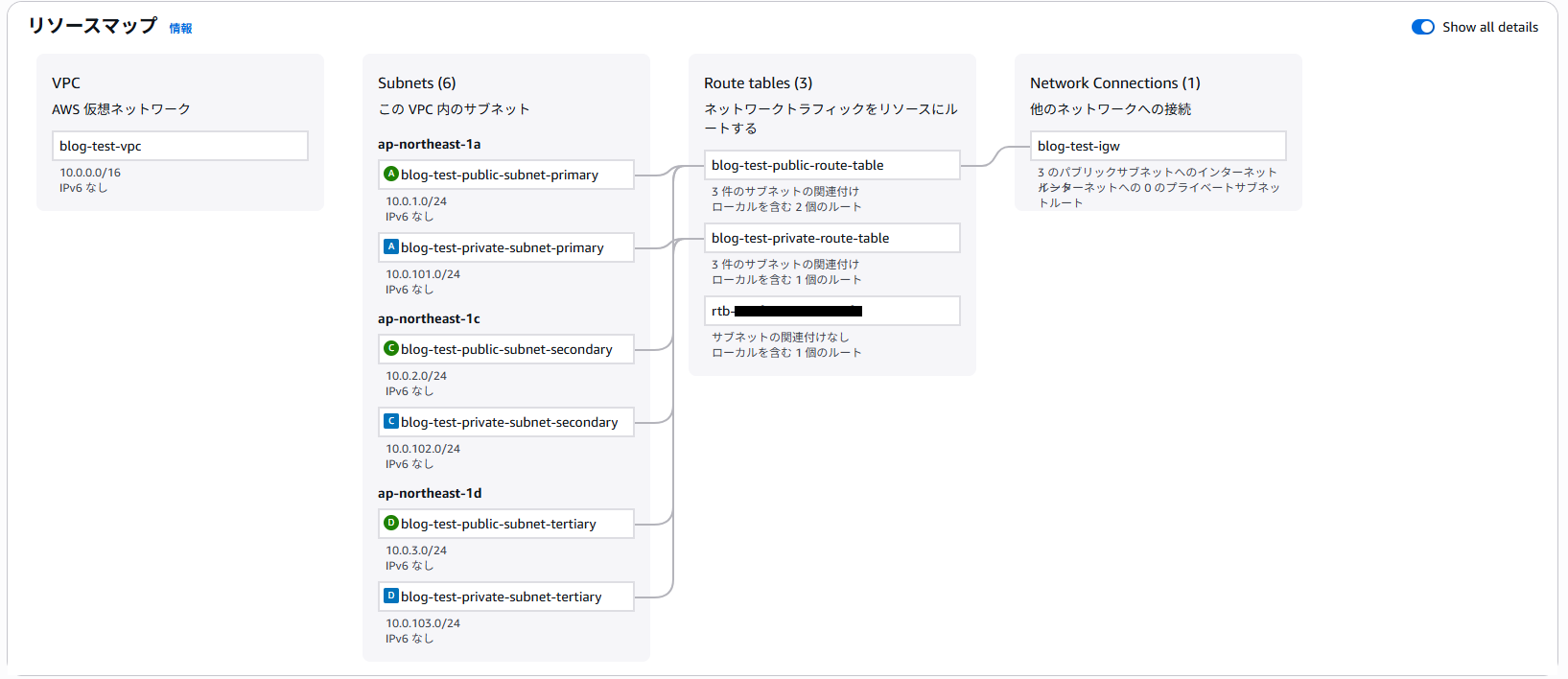Image resolution: width=1568 pixels, height=679 pixels.
Task: Select the redacted rtb- route table
Action: tap(831, 311)
